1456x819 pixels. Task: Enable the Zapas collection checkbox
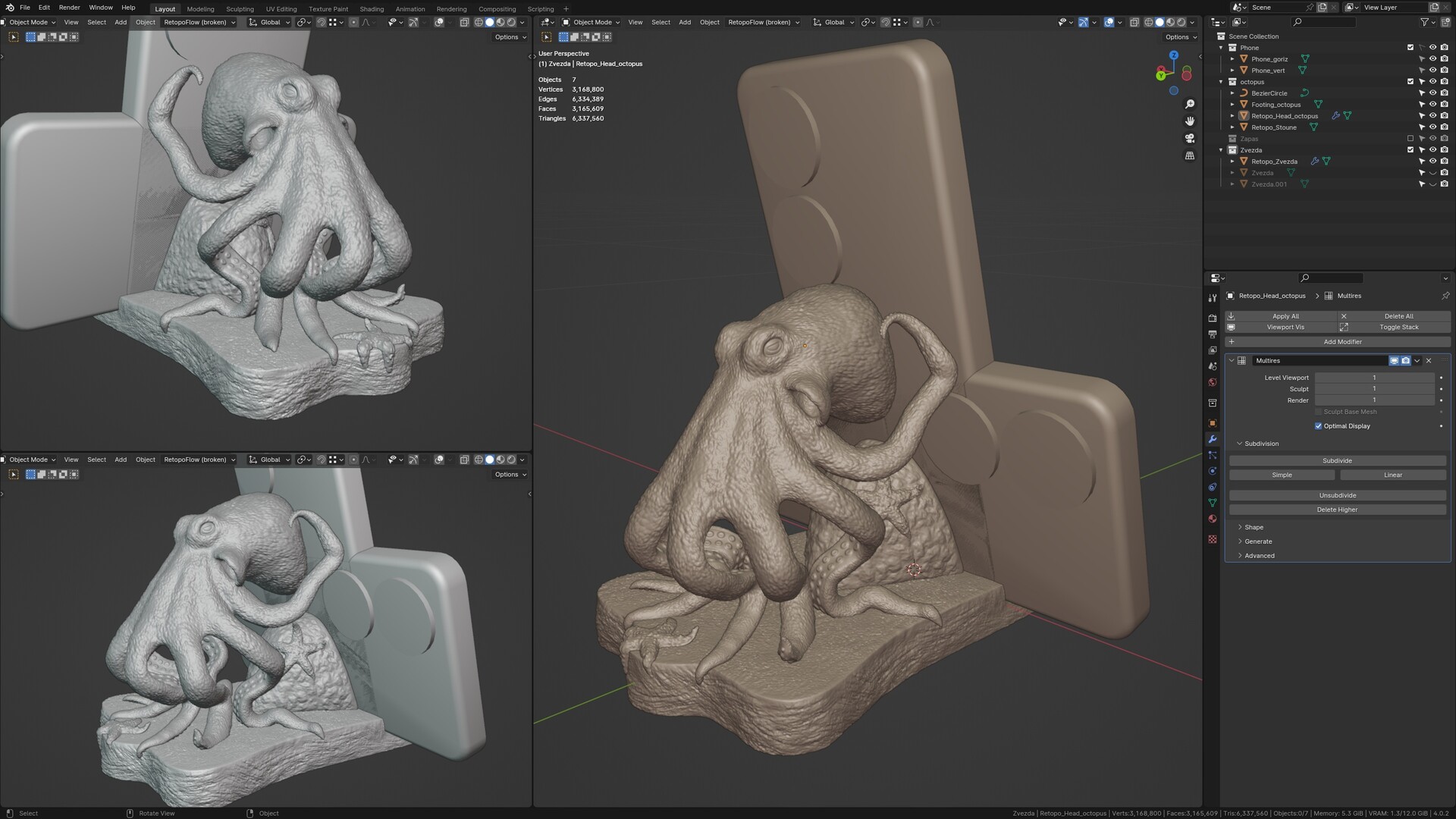(x=1410, y=138)
